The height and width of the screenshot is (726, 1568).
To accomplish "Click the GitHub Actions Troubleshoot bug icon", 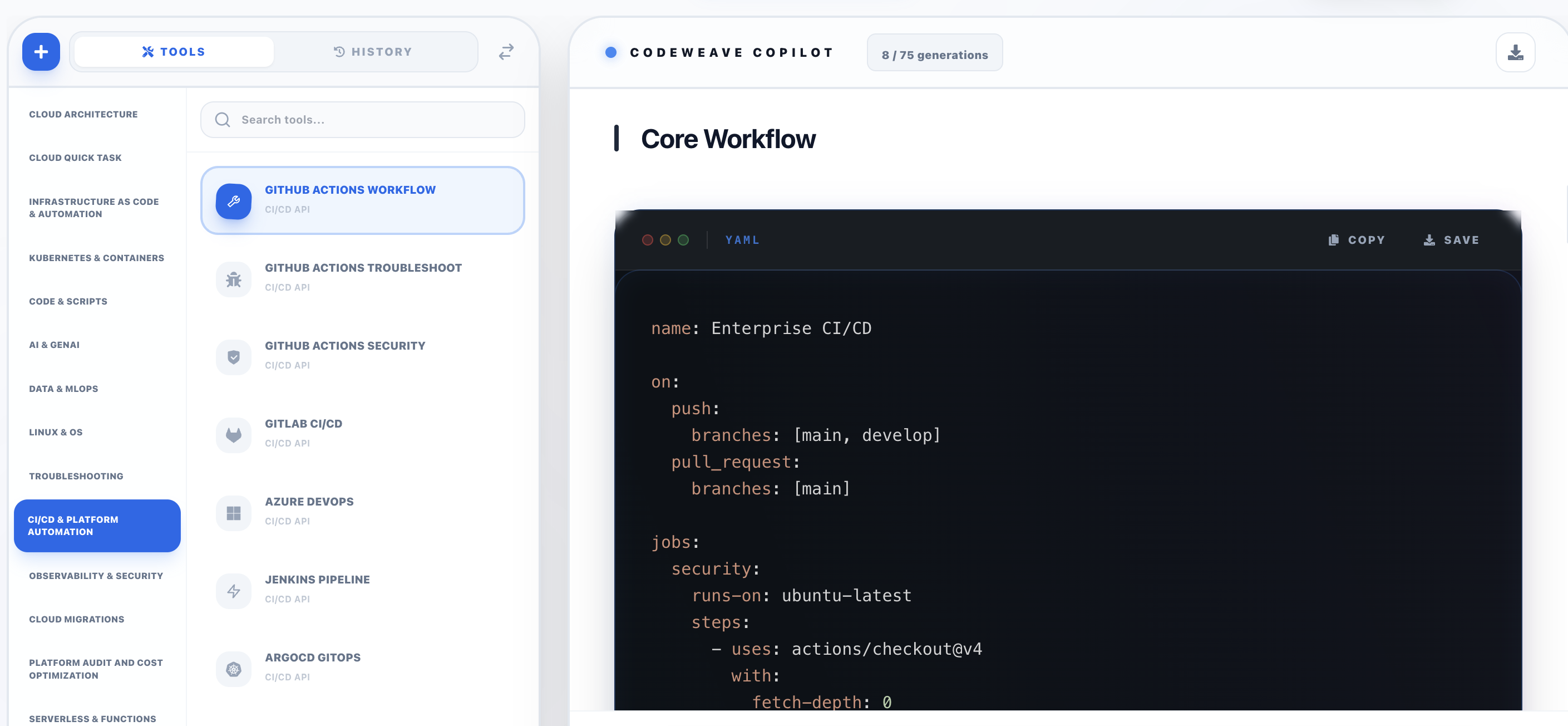I will pyautogui.click(x=233, y=279).
